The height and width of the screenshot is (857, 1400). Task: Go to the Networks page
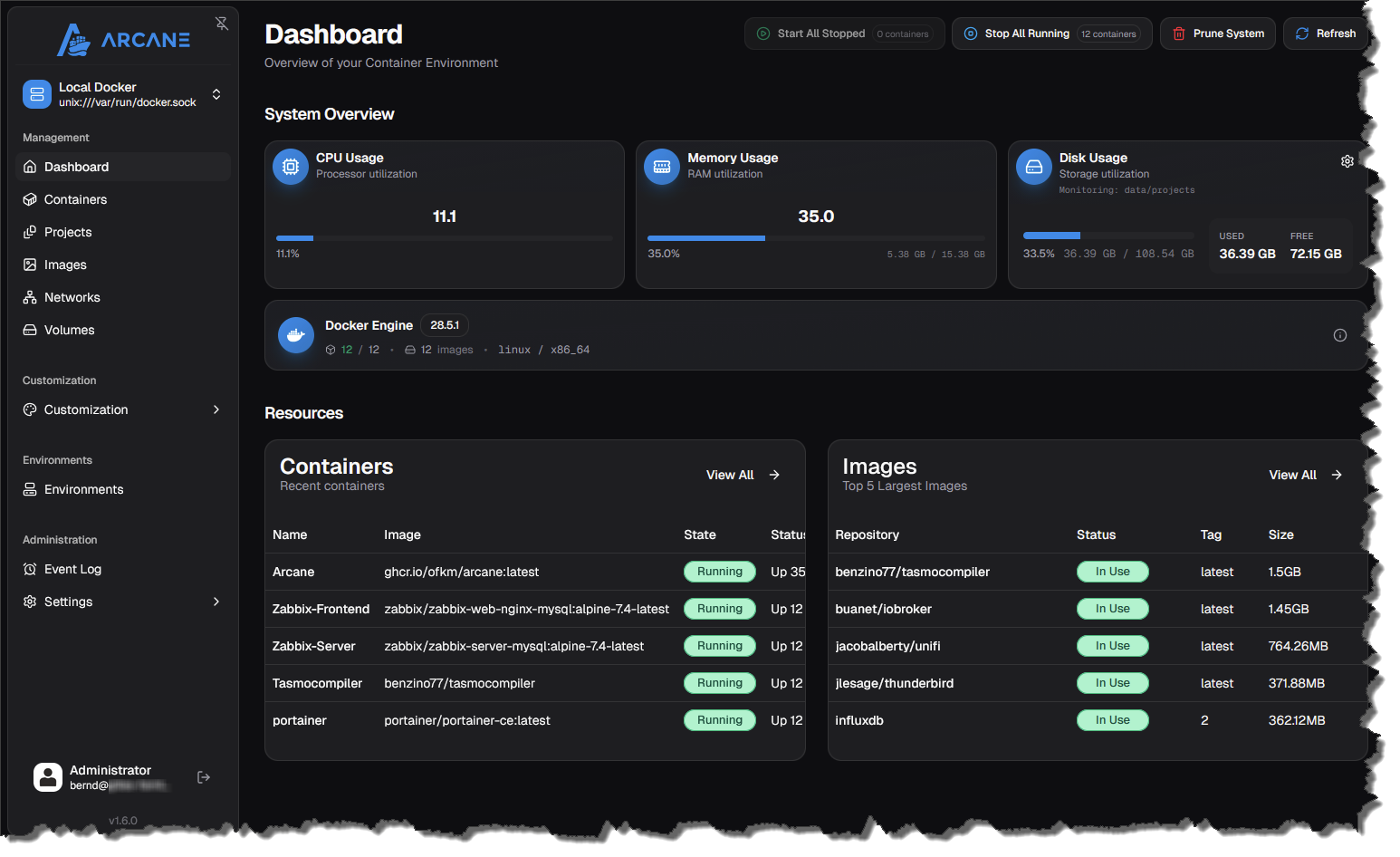72,297
